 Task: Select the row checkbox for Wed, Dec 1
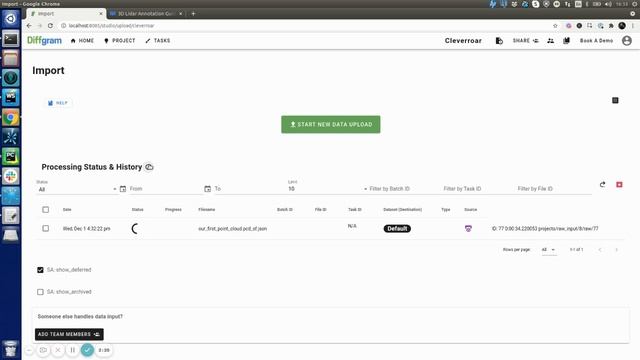(45, 228)
